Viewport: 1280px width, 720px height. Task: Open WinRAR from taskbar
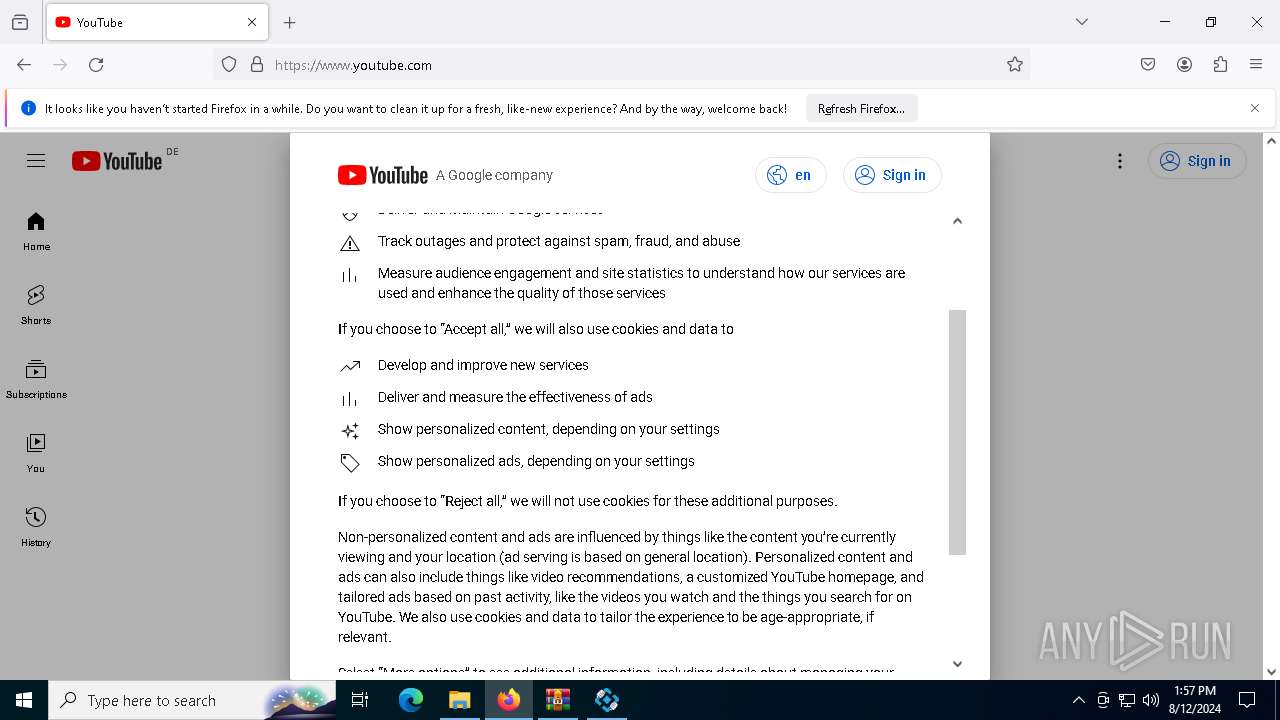[557, 700]
